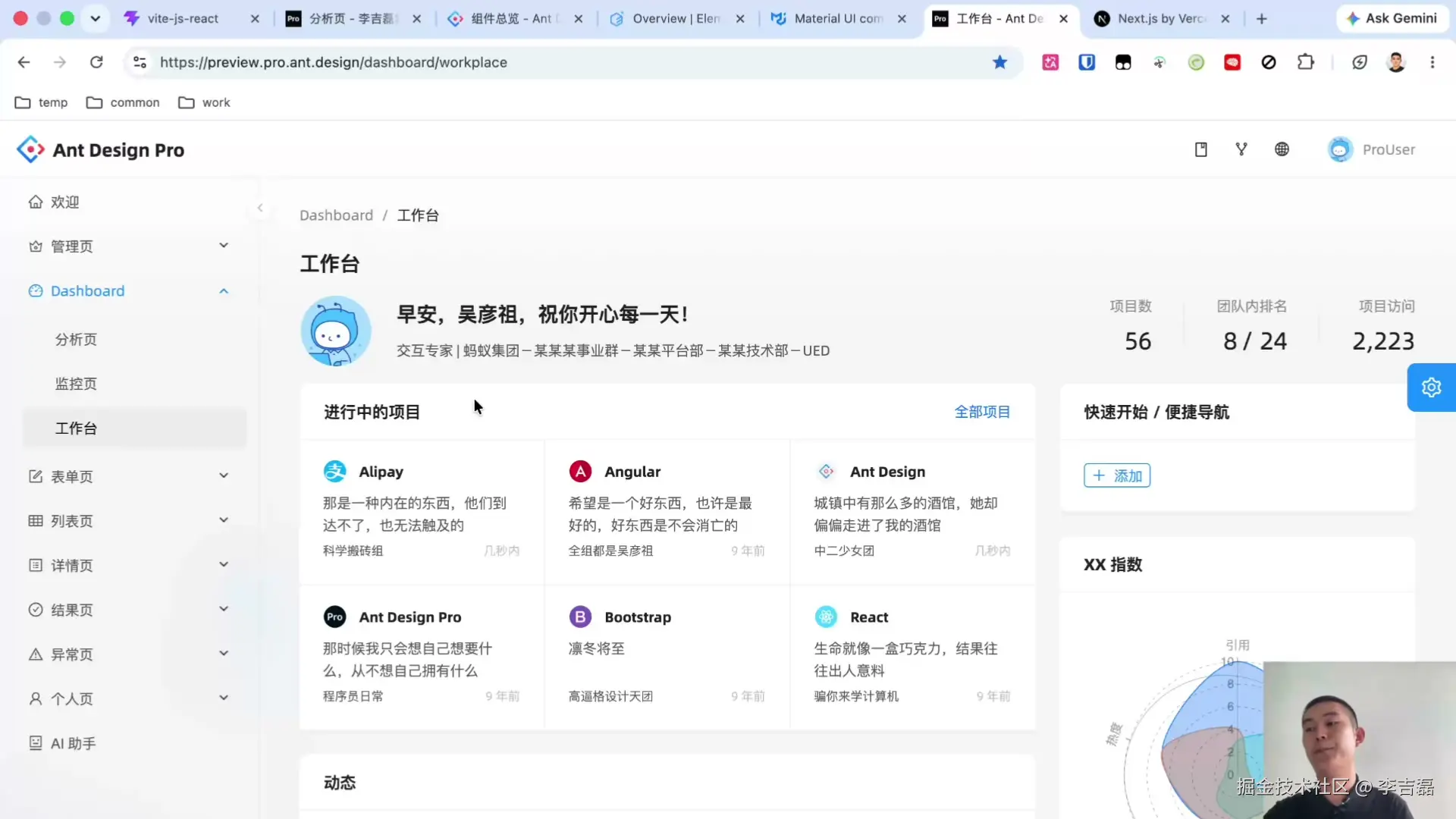Image resolution: width=1456 pixels, height=819 pixels.
Task: Click the Ask Gemini button
Action: (1392, 18)
